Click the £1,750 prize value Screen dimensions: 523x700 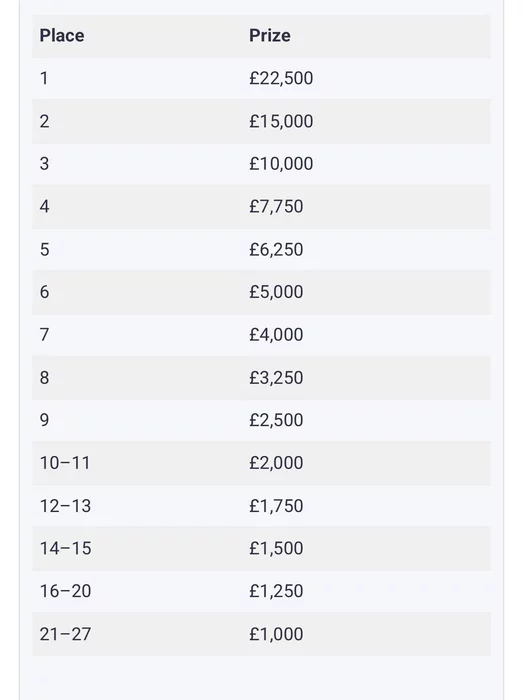[276, 505]
